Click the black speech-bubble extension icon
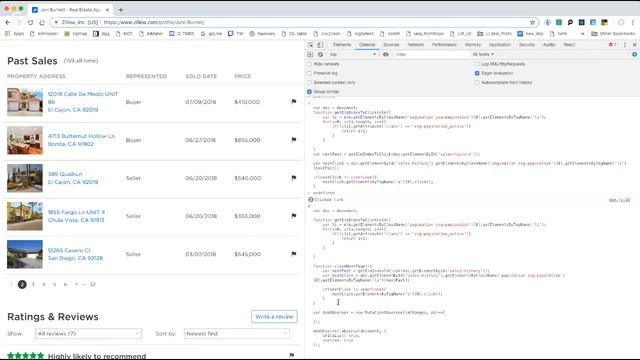The height and width of the screenshot is (360, 640). pyautogui.click(x=570, y=22)
